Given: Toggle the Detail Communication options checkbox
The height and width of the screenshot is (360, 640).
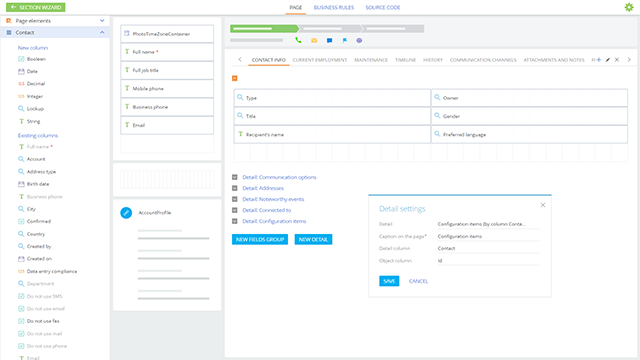Looking at the screenshot, I should [x=235, y=177].
